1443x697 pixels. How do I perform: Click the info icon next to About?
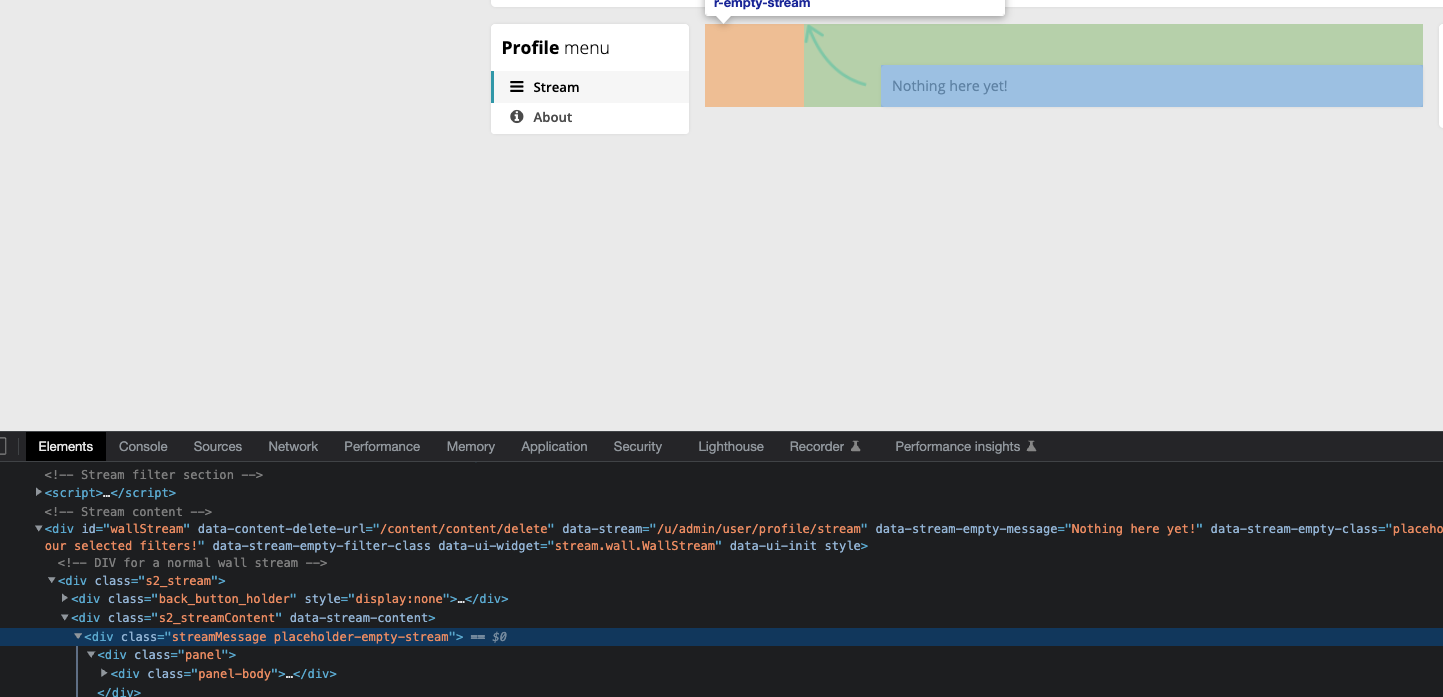click(x=516, y=117)
